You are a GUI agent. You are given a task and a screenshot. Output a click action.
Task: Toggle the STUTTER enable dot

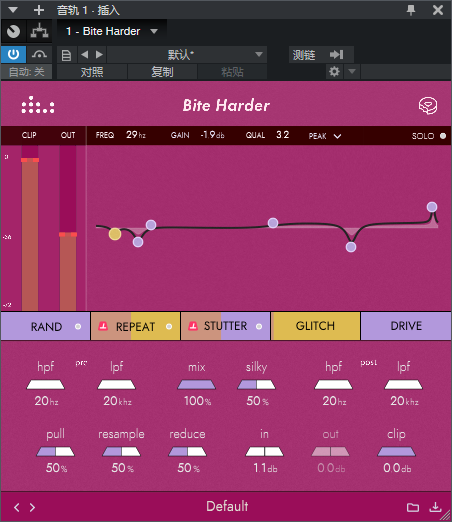(x=259, y=326)
